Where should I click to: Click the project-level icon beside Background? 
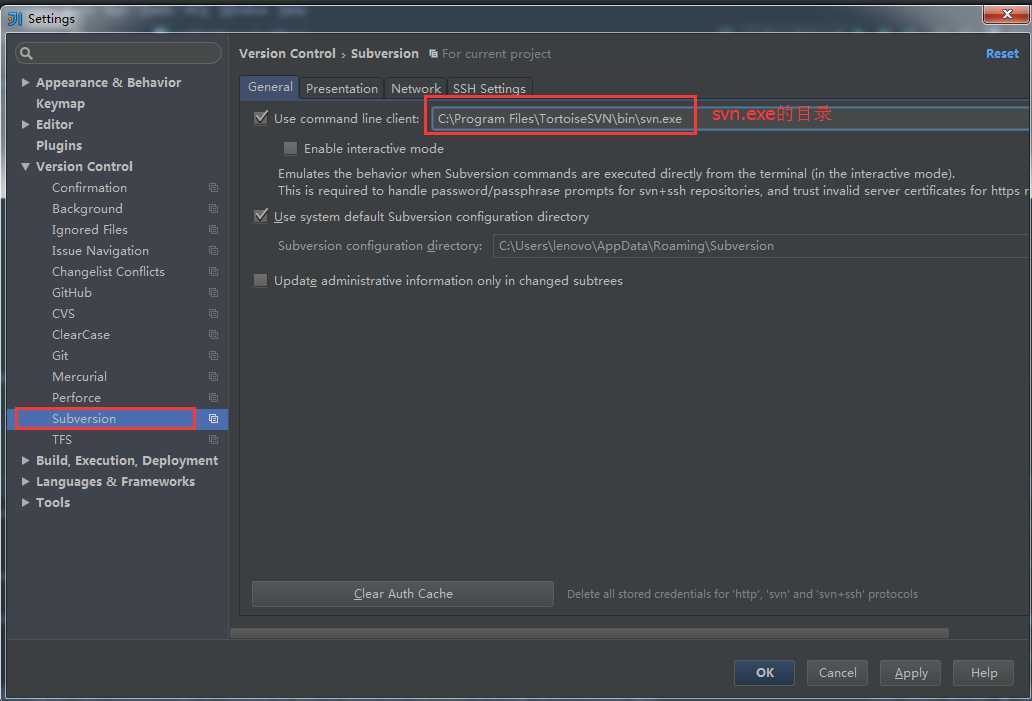coord(213,209)
